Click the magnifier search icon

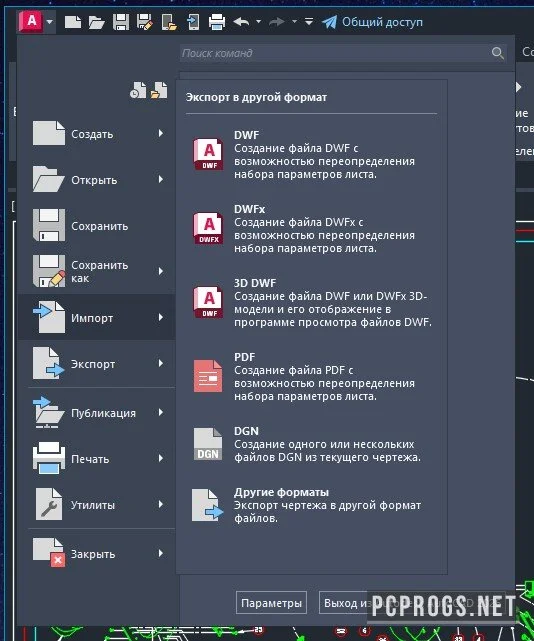coord(498,53)
